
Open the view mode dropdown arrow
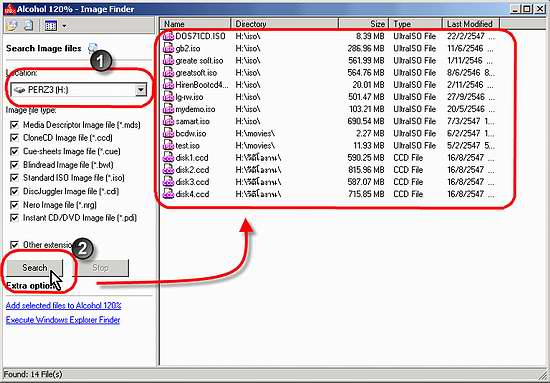64,26
